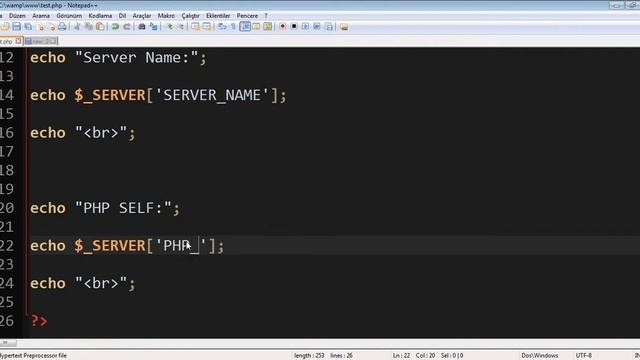Open the Dil menu
The height and width of the screenshot is (360, 640).
point(122,16)
